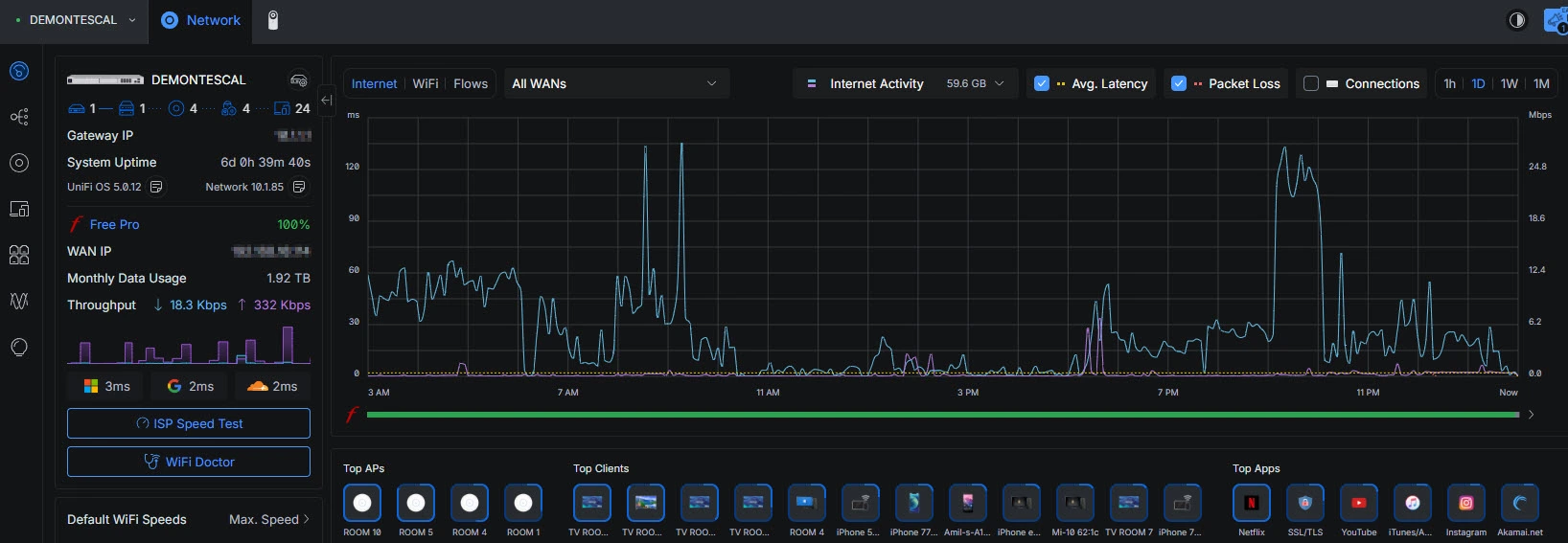
Task: Open the Network application tab
Action: point(200,20)
